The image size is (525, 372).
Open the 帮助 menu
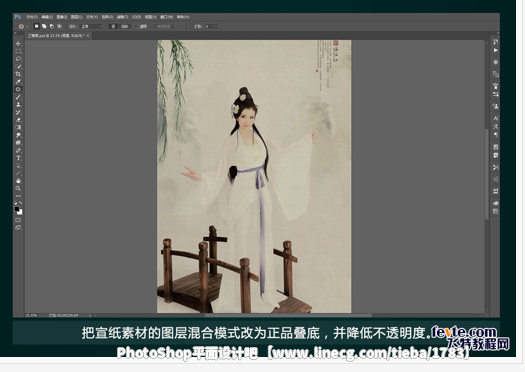point(183,17)
